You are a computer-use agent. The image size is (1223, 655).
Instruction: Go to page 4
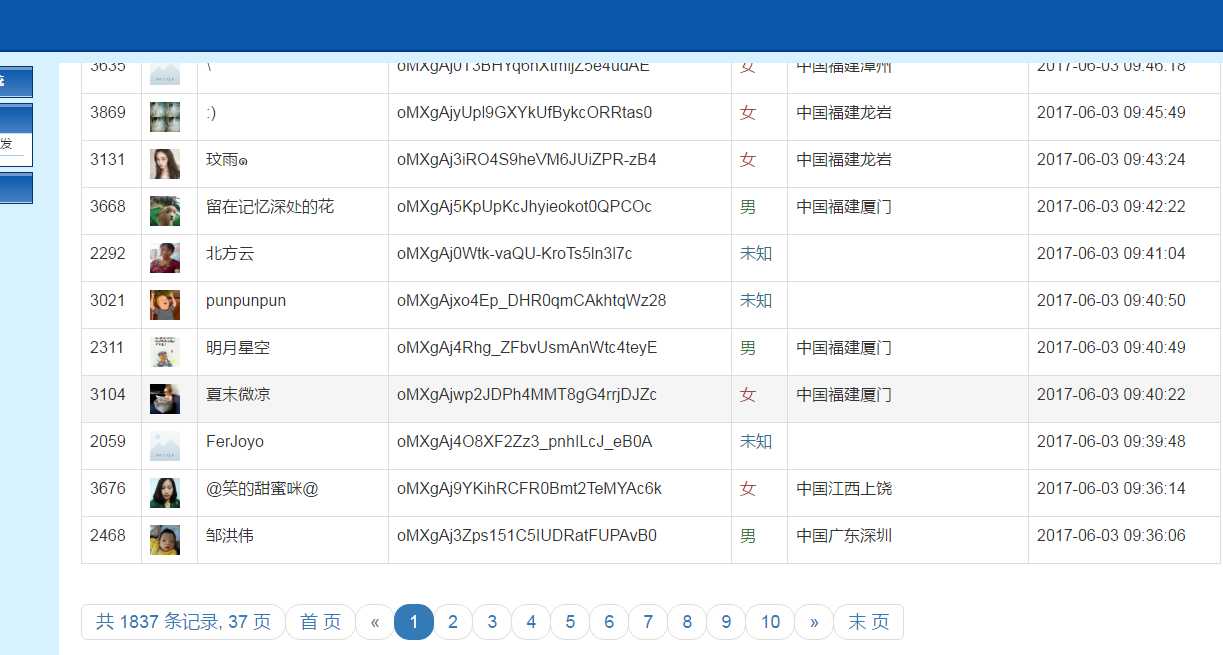click(x=531, y=622)
